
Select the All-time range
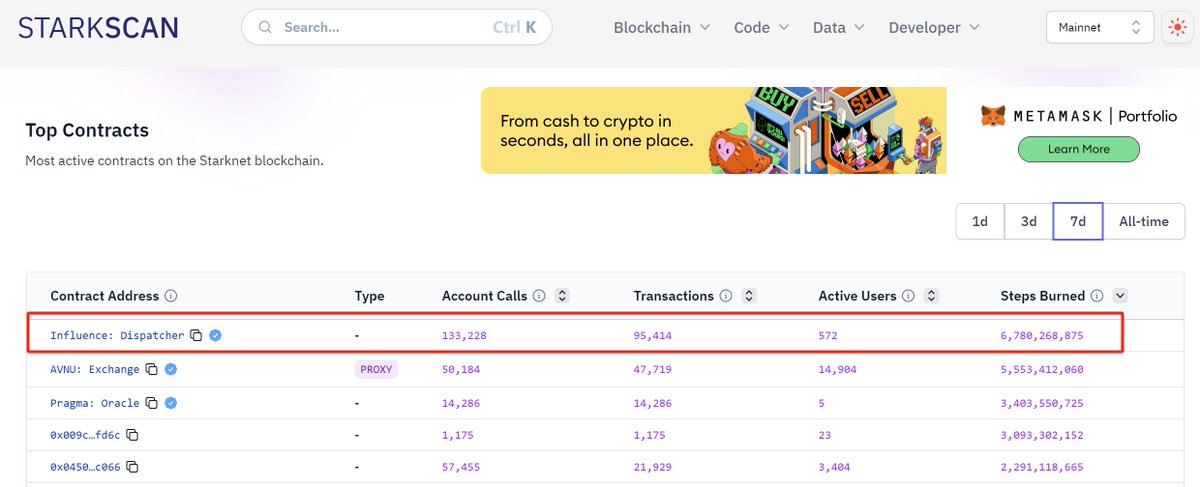pyautogui.click(x=1144, y=221)
